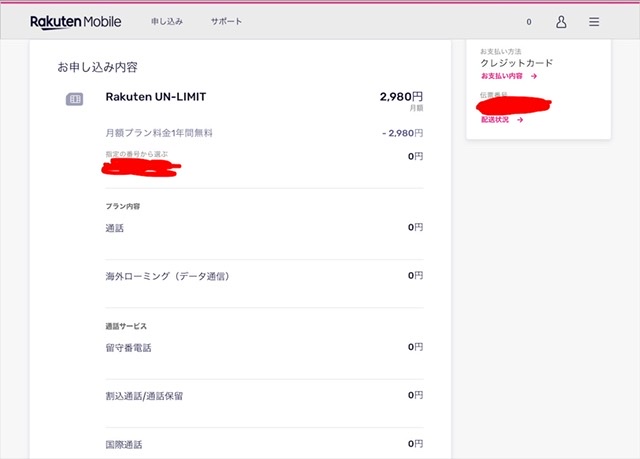
Task: Click the 通話 plan item
Action: coord(264,228)
